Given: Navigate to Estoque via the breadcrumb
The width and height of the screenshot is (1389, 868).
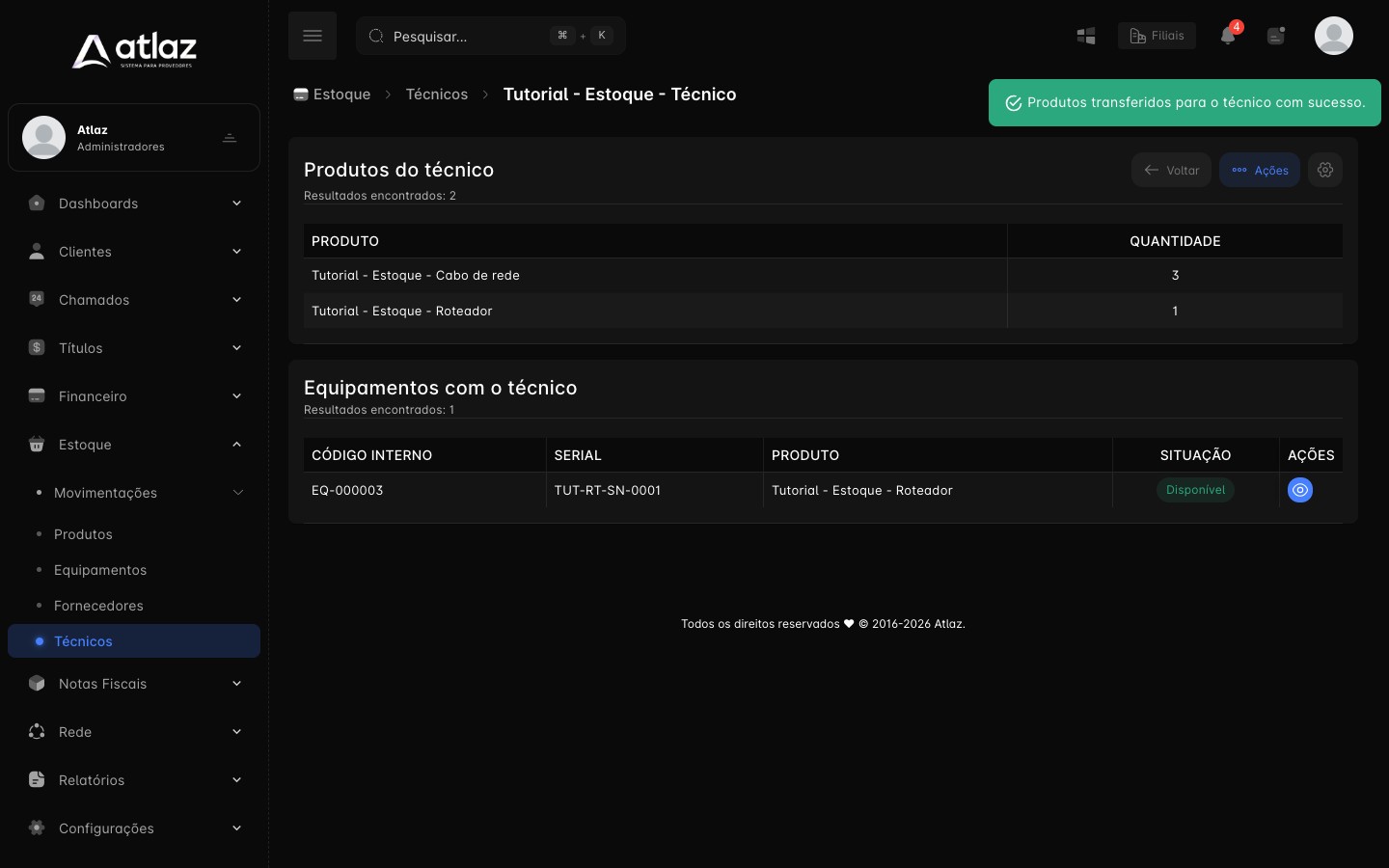Looking at the screenshot, I should pos(332,95).
